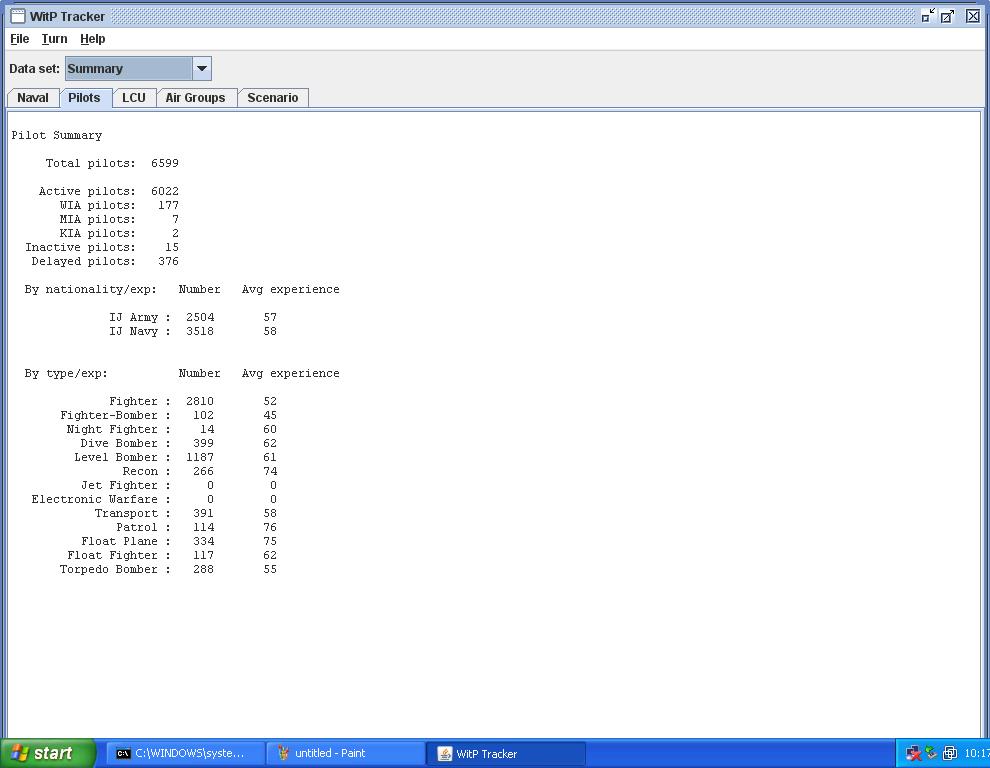Click the 'Pilot Summary' heading text
990x768 pixels.
tap(56, 135)
